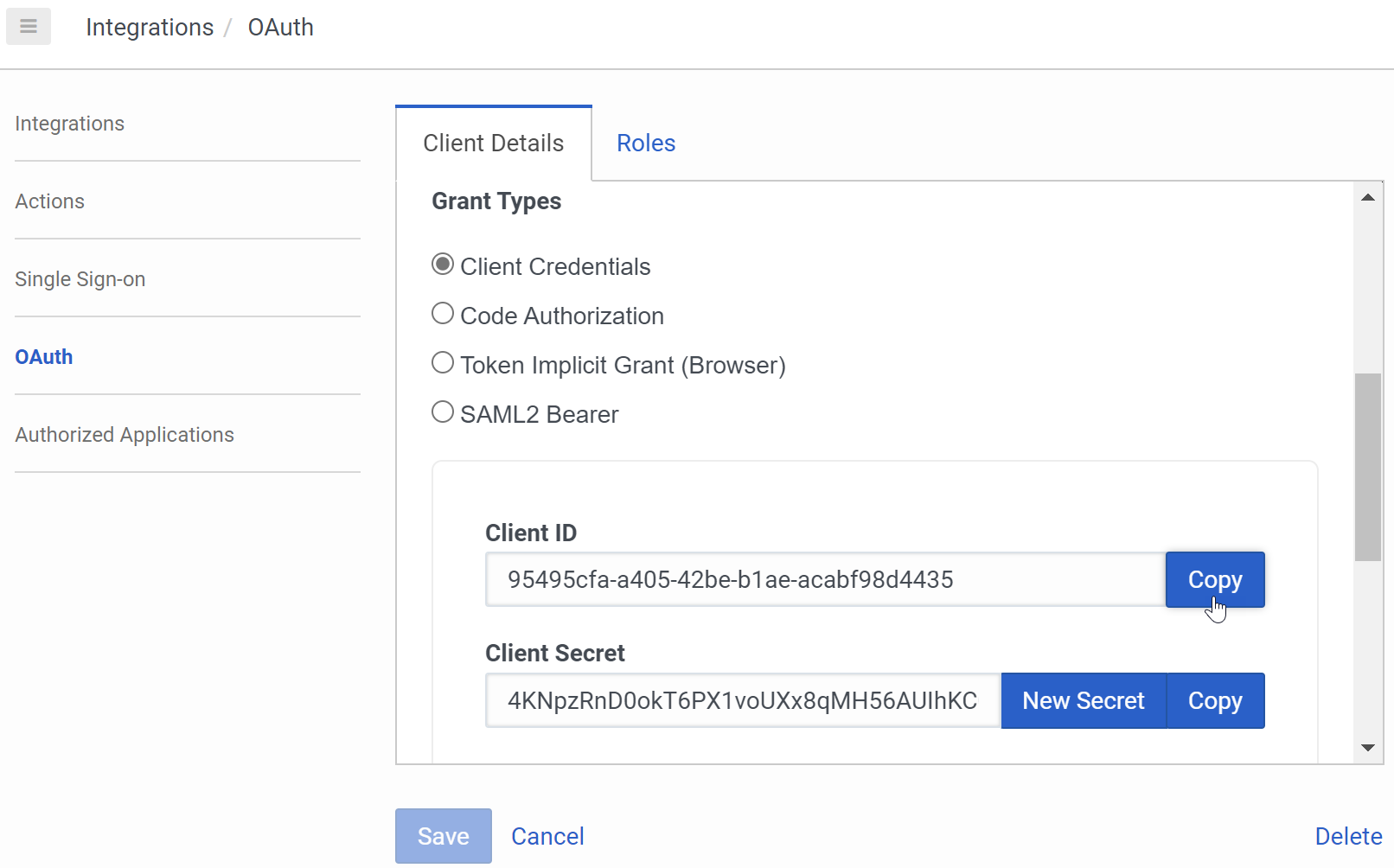Choose the SAML2 Bearer grant type

point(442,412)
